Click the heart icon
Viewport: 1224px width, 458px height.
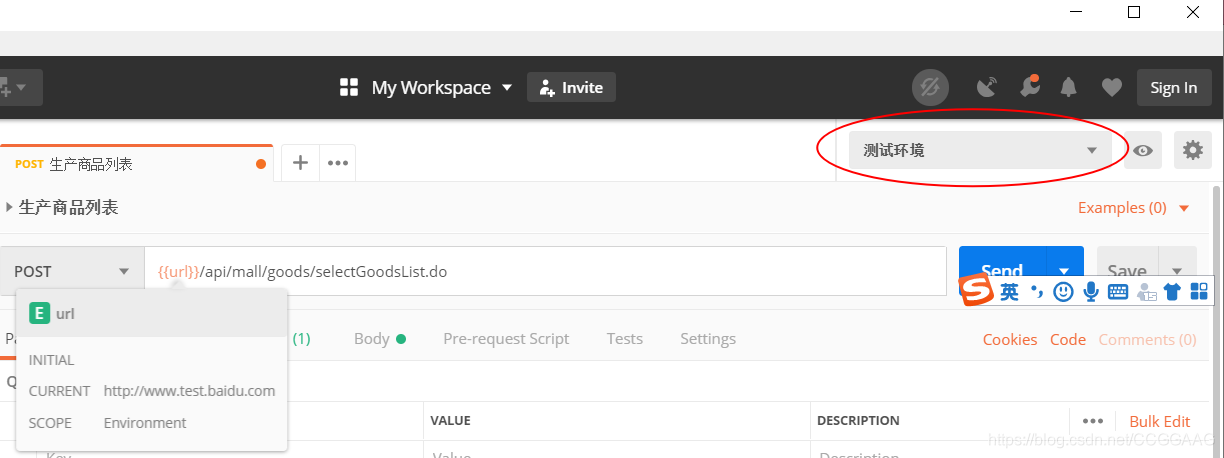(x=1111, y=88)
